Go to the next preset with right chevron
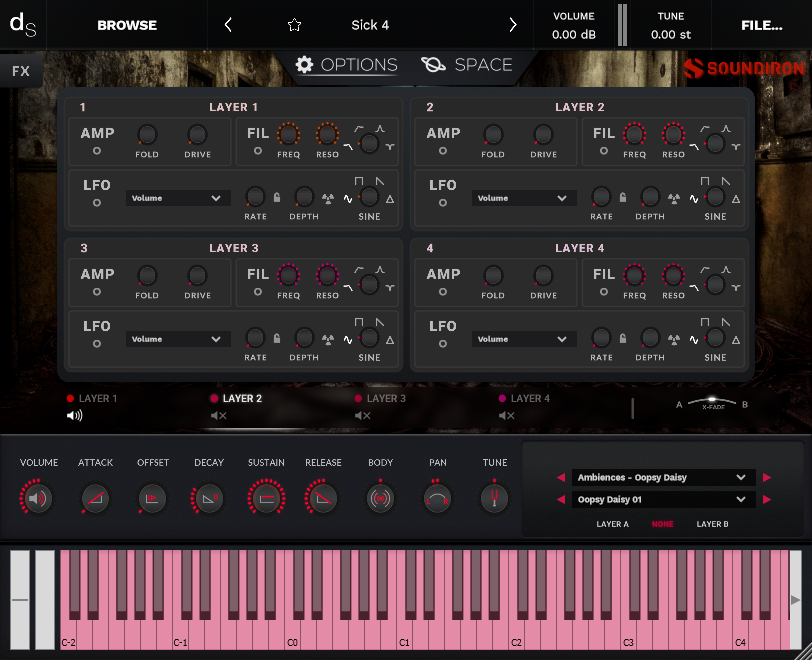Screen dimensions: 812x660 pos(513,25)
